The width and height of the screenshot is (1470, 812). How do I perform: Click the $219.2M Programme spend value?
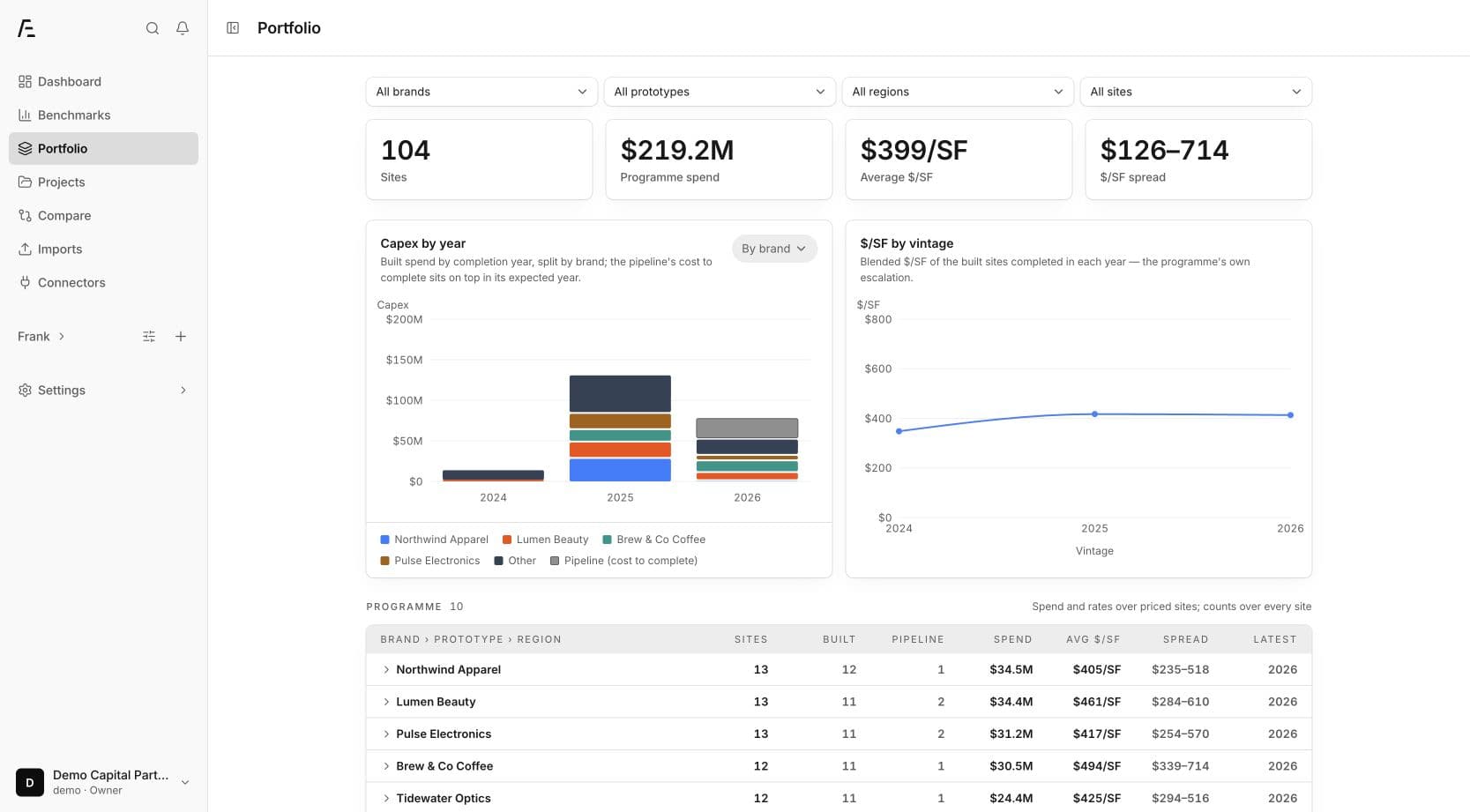click(x=677, y=151)
